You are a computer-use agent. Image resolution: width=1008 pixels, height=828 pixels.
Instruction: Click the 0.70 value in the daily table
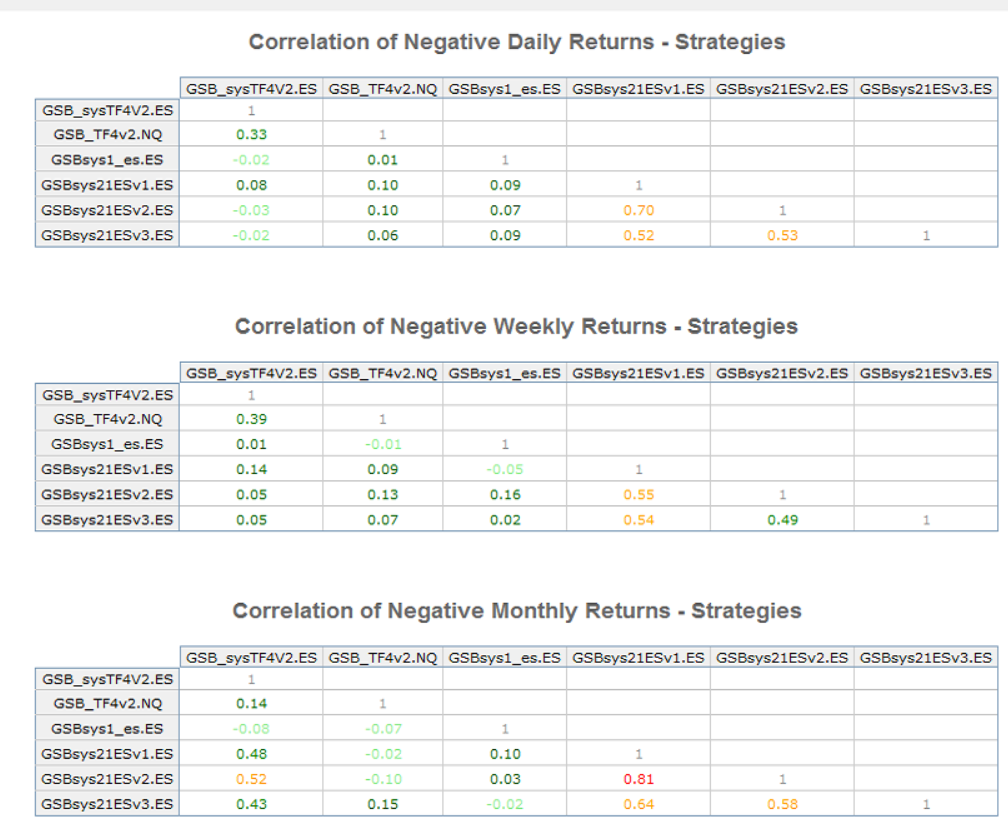click(638, 210)
